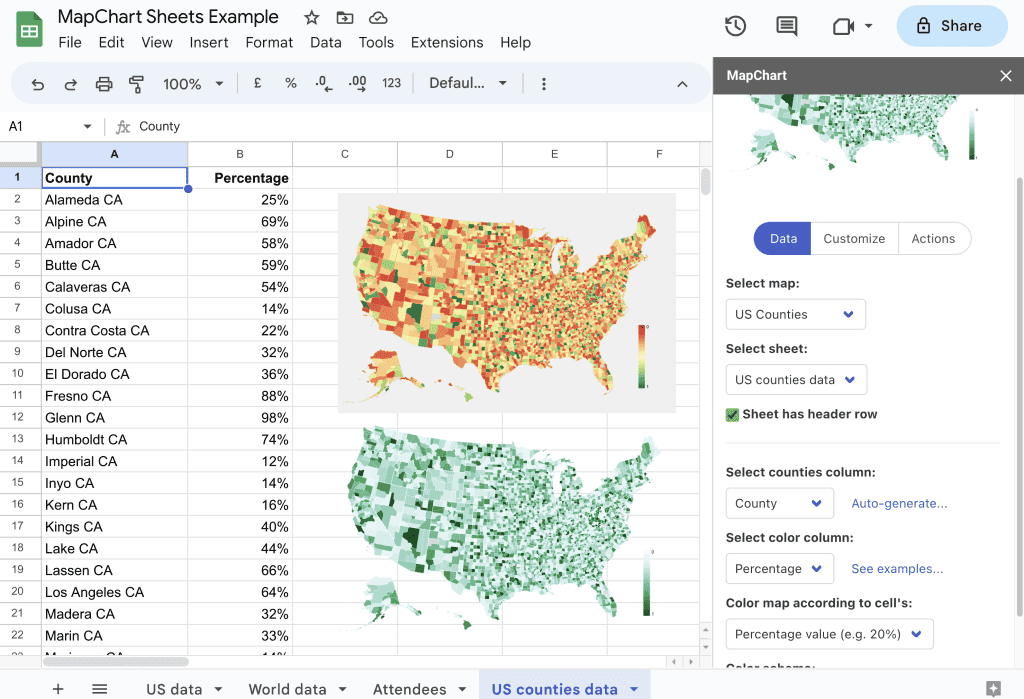Open the US Counties map dropdown
The image size is (1024, 699).
click(795, 314)
